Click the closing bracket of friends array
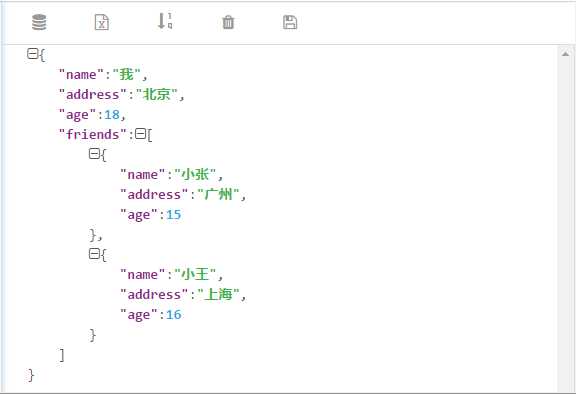The height and width of the screenshot is (394, 576). [x=62, y=355]
